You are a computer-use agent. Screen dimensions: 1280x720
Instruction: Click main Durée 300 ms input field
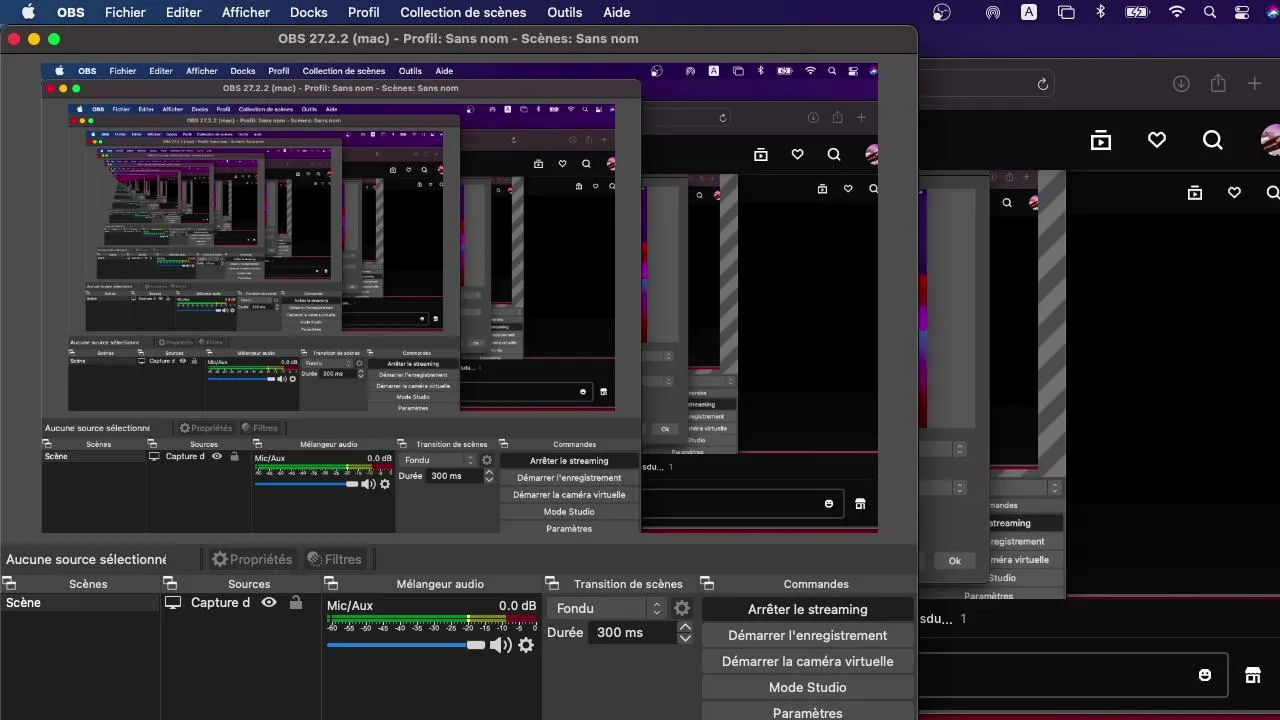pyautogui.click(x=633, y=633)
